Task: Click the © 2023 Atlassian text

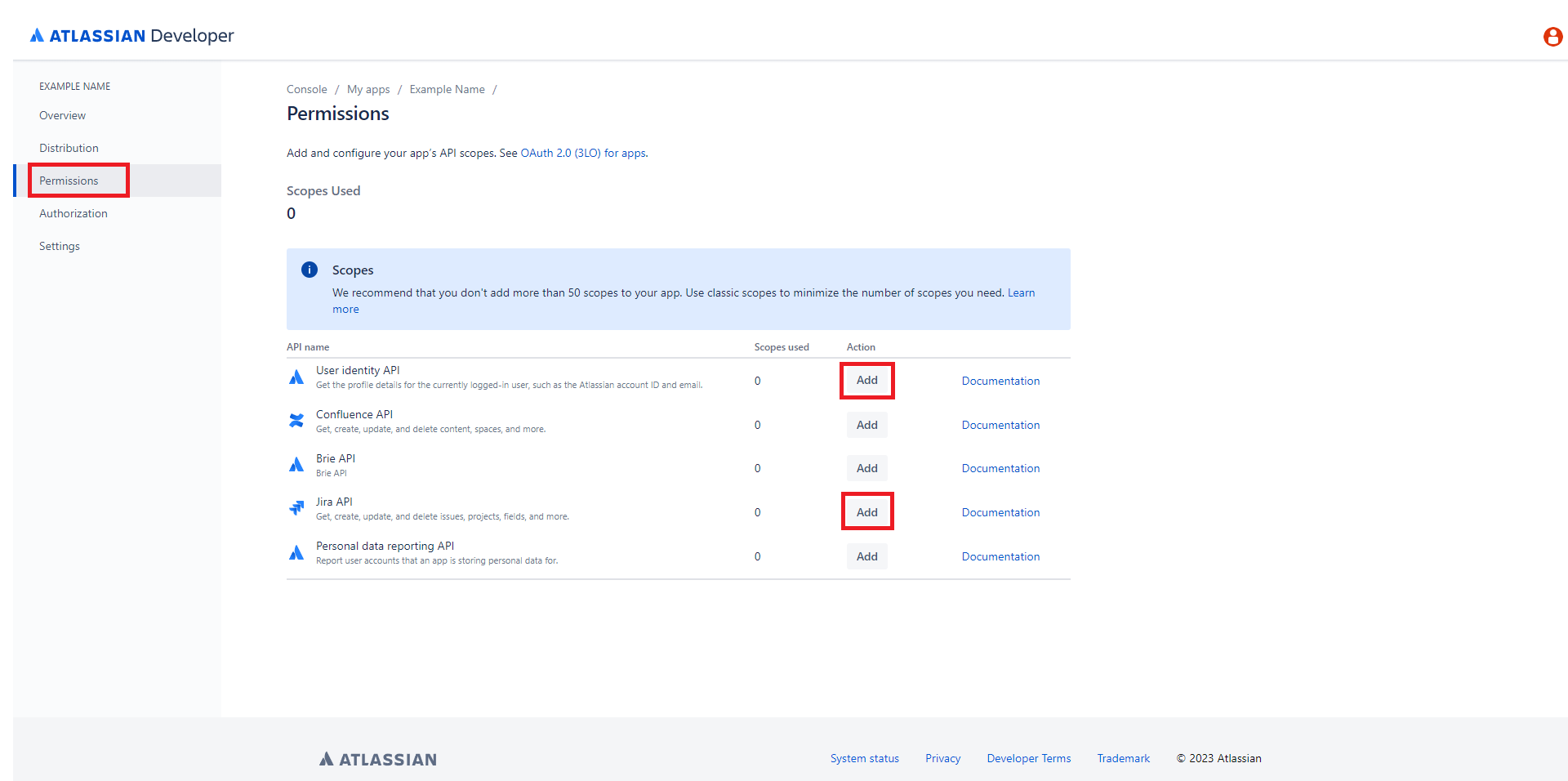Action: 1219,758
